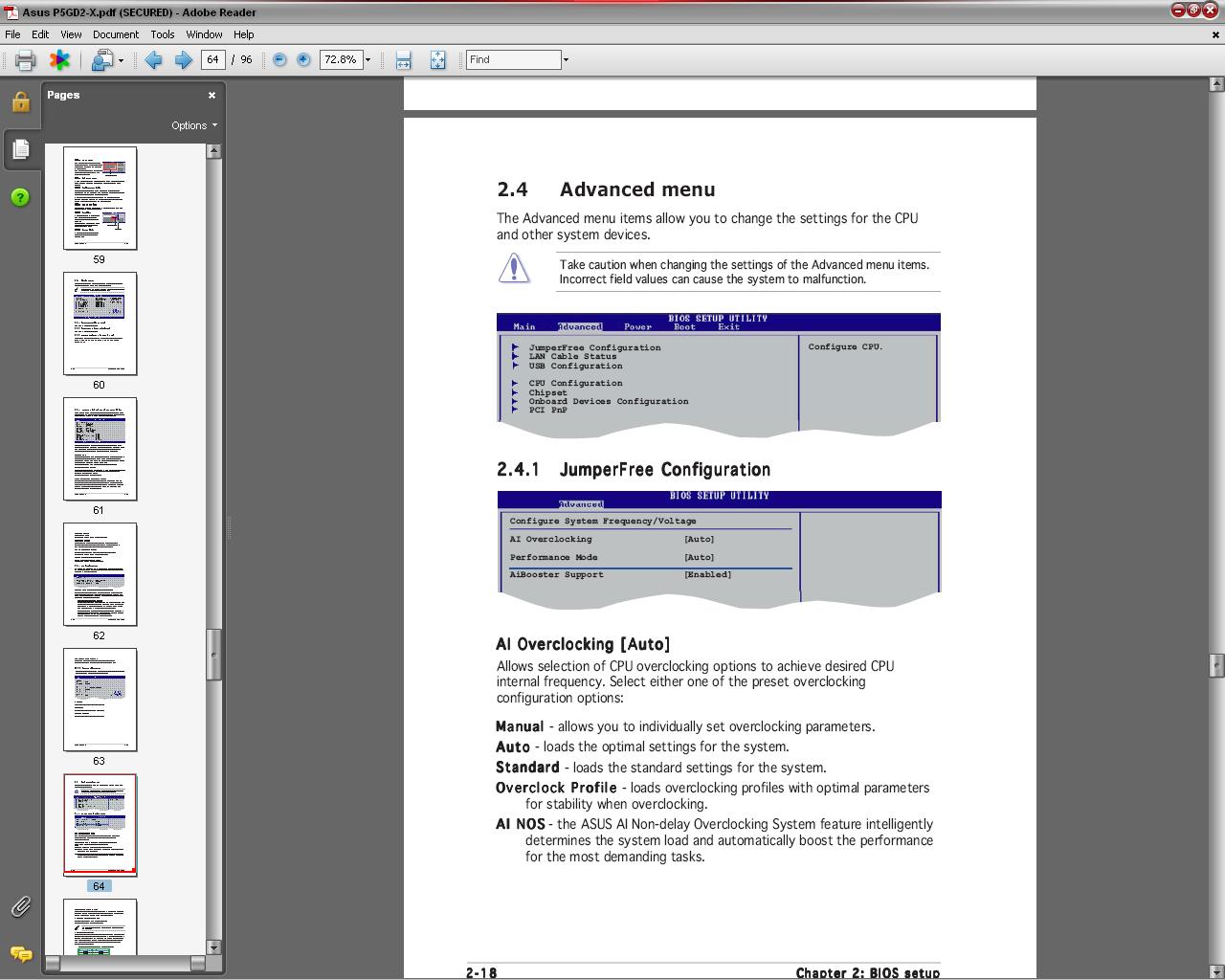Click the Pages panel scroll up arrow
The height and width of the screenshot is (980, 1225).
click(x=214, y=151)
